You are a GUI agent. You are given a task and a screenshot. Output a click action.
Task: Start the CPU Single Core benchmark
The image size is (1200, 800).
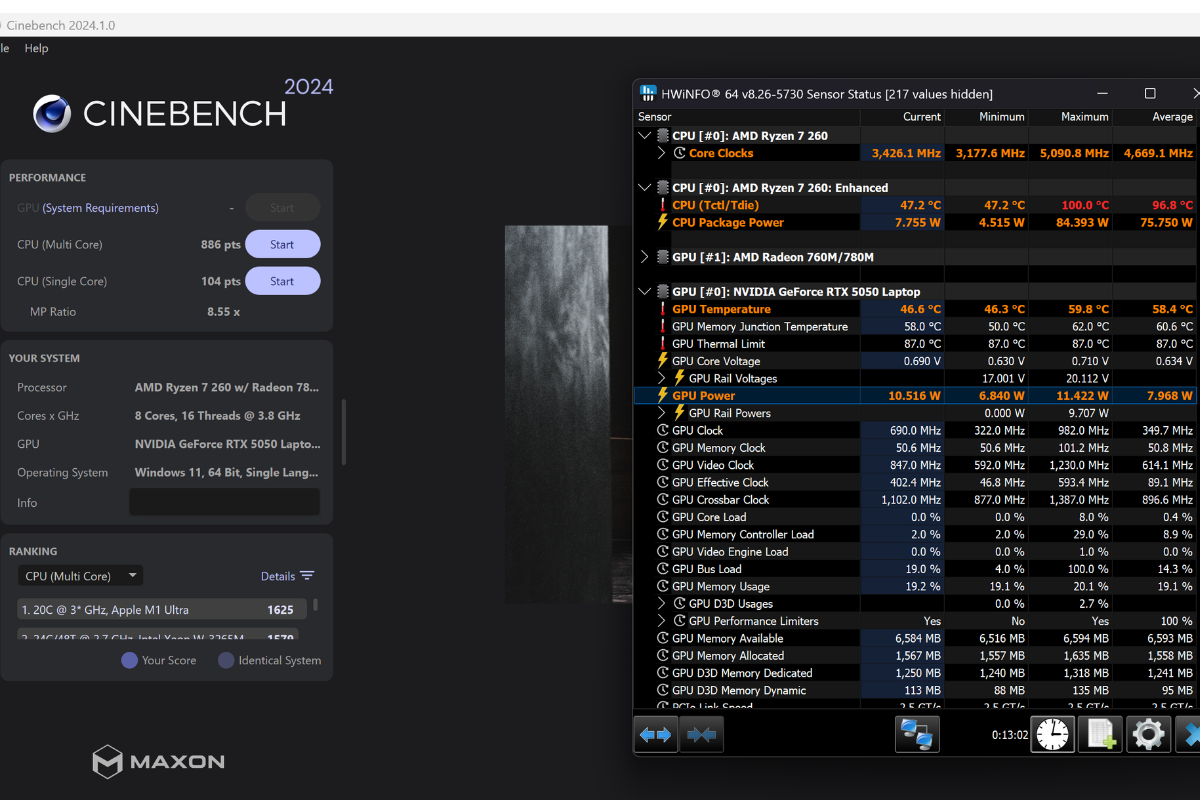[x=282, y=281]
